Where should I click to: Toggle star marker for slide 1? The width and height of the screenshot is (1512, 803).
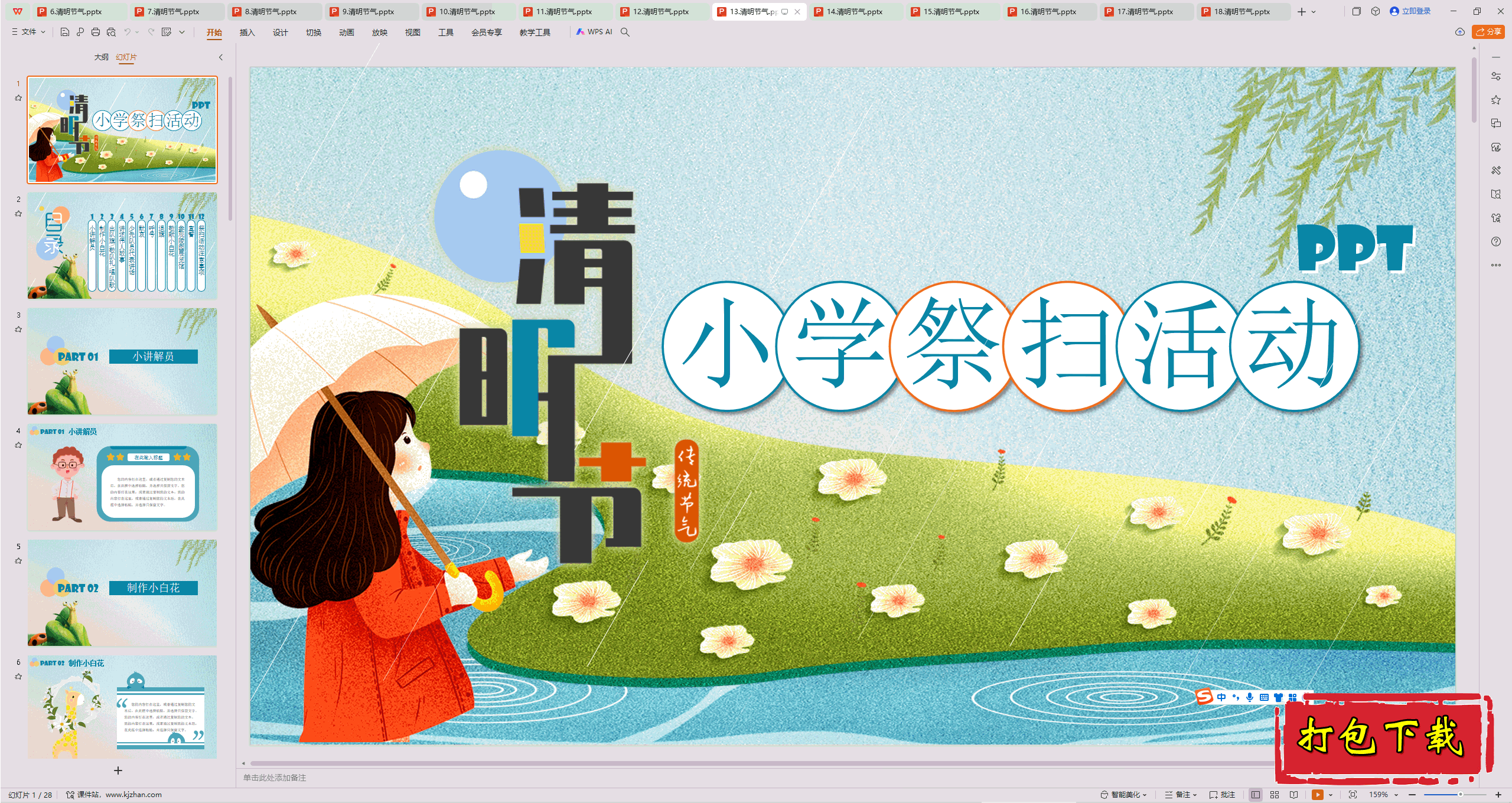pos(18,98)
